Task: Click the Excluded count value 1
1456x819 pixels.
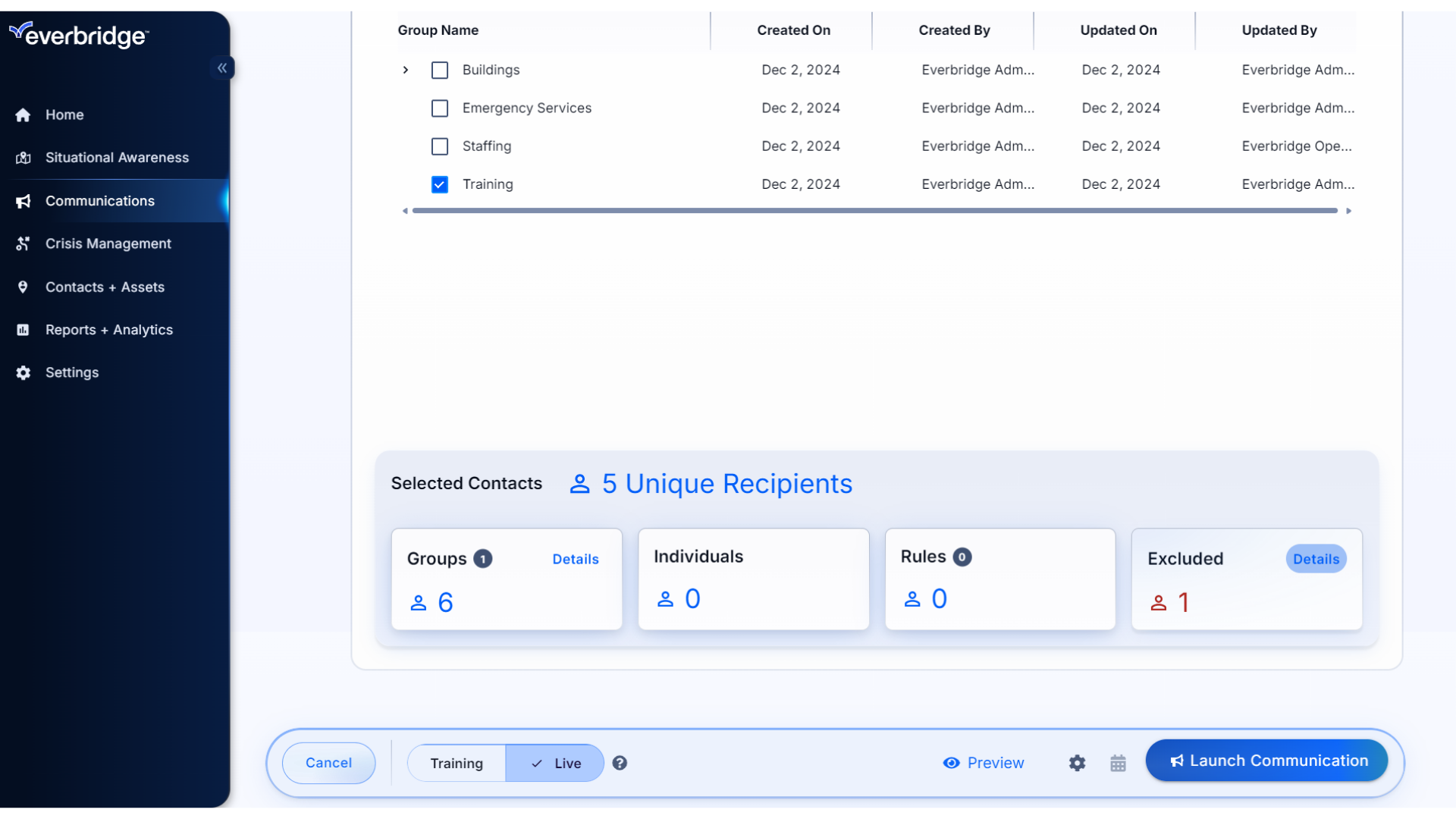Action: 1184,603
